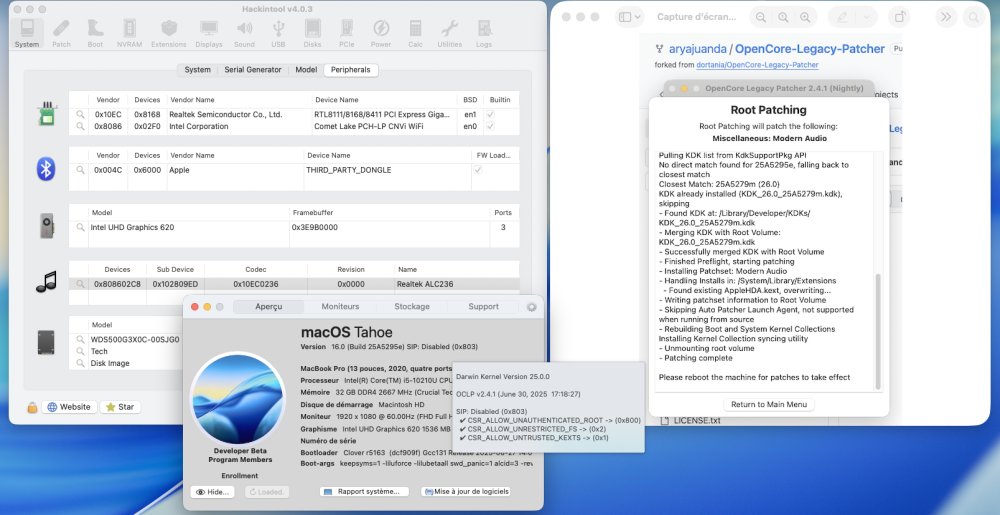The image size is (1000, 515).
Task: Switch to the Model tab in Hackintool
Action: [x=306, y=70]
